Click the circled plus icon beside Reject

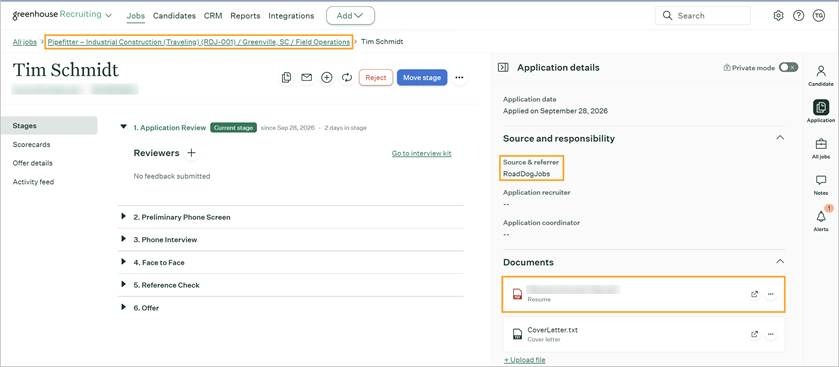click(326, 78)
